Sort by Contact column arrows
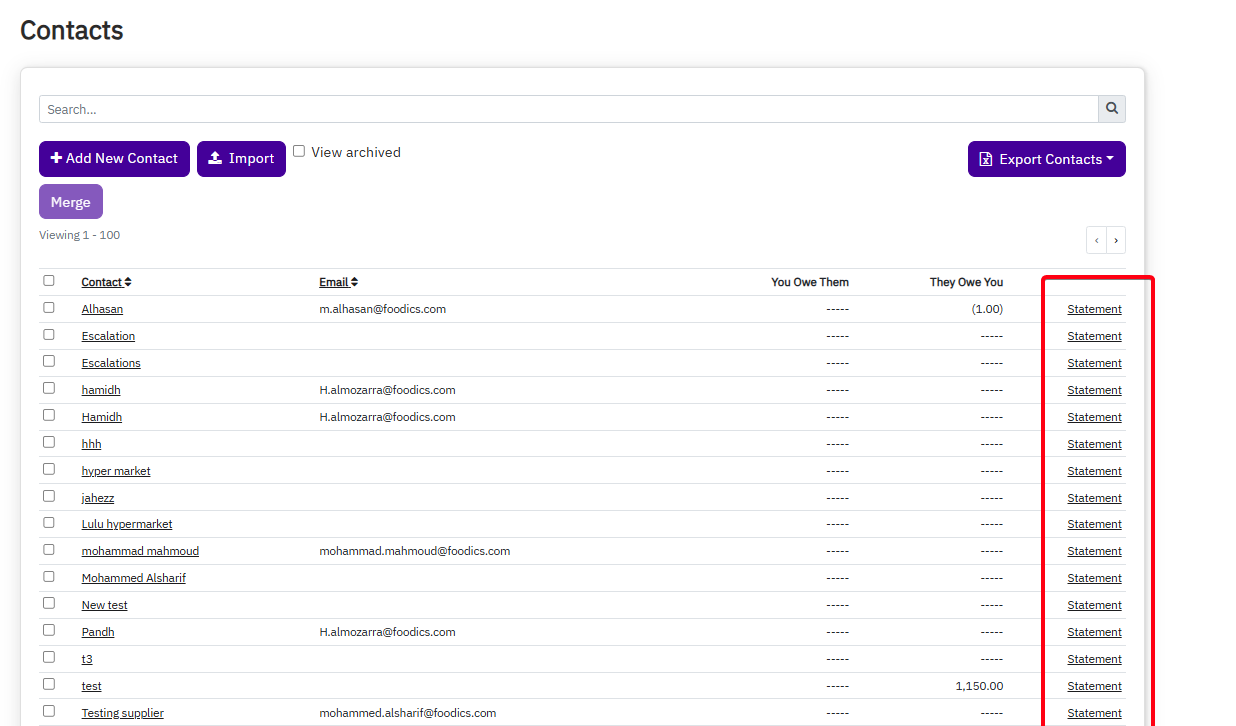1236x726 pixels. 128,282
